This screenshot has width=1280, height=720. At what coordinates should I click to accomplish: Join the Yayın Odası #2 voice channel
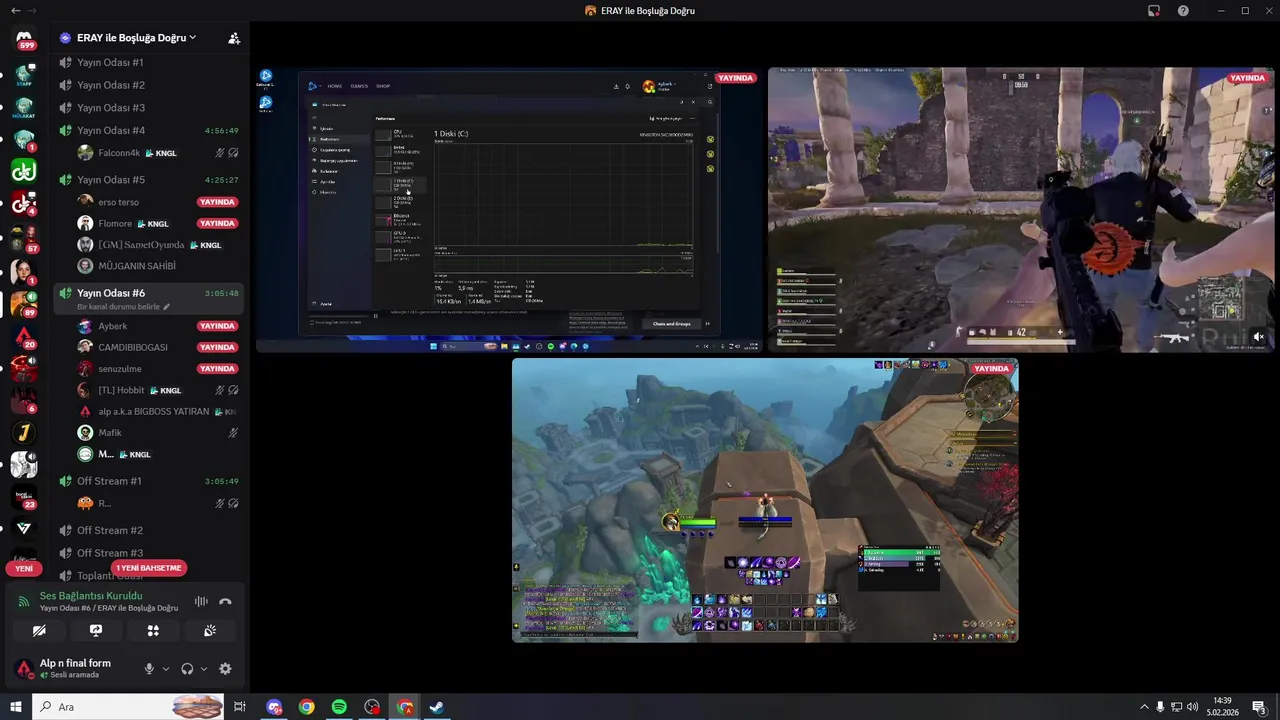point(147,85)
